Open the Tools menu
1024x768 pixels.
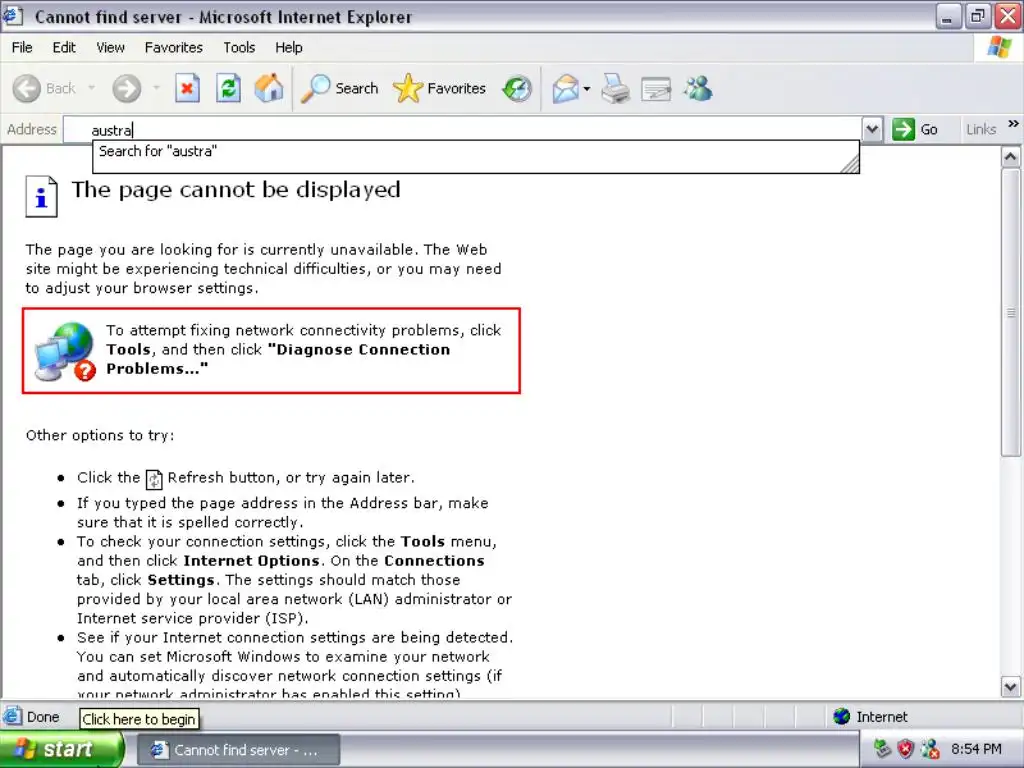pos(239,48)
